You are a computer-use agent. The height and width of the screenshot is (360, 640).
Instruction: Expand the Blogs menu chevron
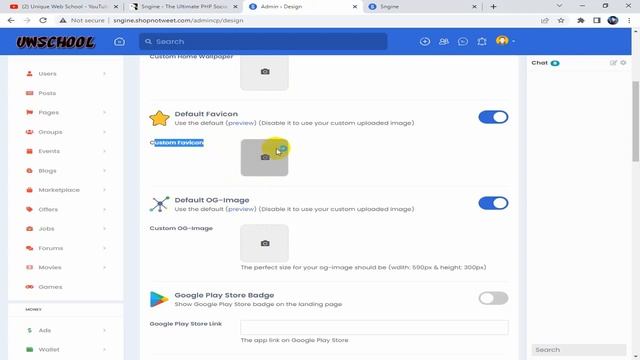click(x=104, y=171)
